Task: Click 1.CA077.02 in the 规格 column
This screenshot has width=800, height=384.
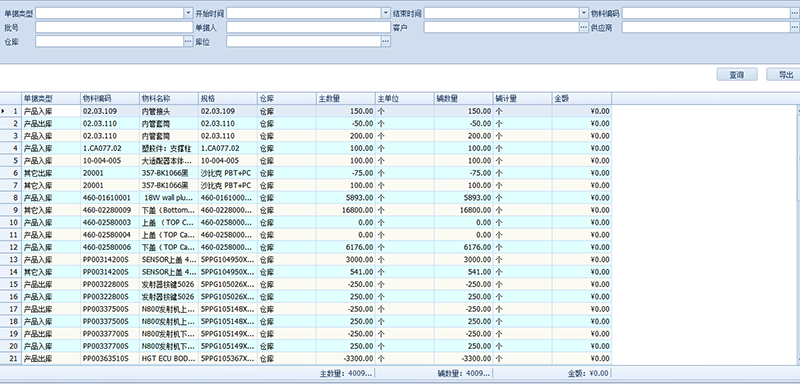Action: point(228,148)
